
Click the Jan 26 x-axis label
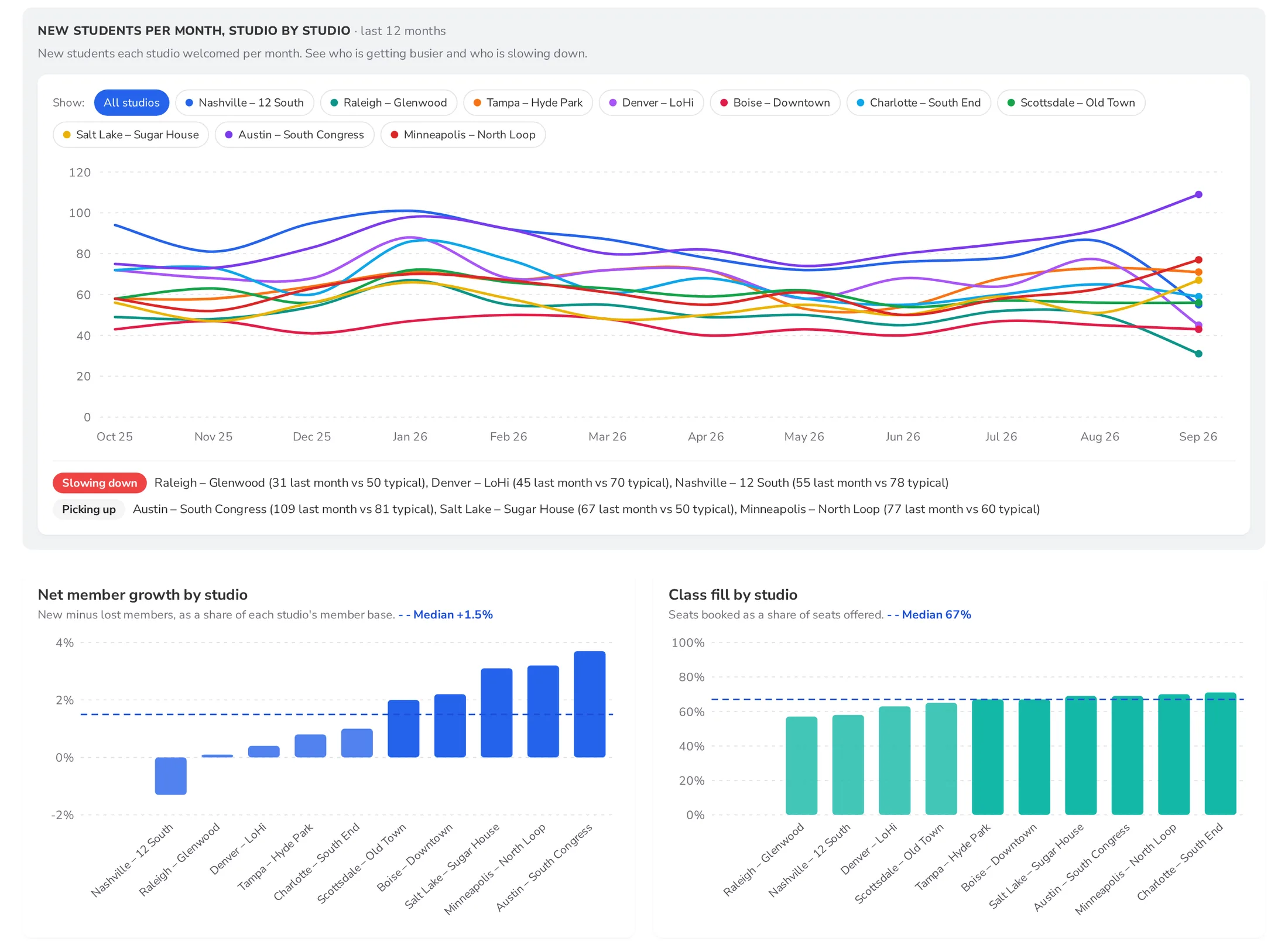[410, 436]
